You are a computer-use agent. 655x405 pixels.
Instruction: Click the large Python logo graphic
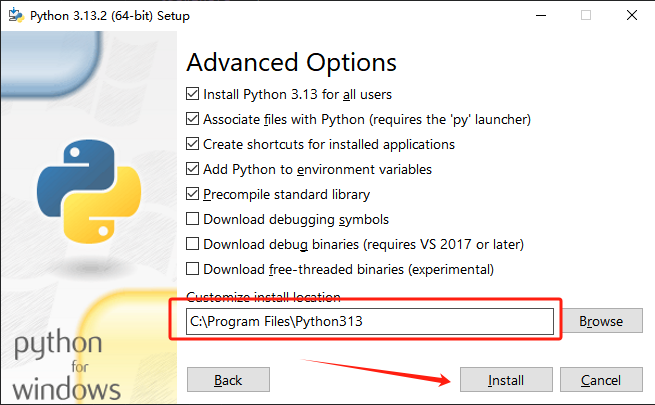(x=89, y=191)
